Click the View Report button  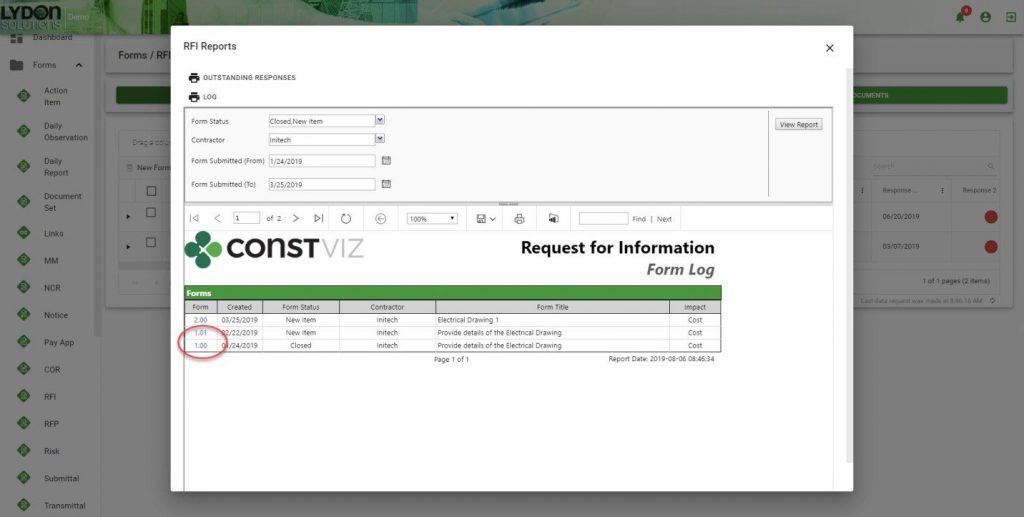[798, 125]
